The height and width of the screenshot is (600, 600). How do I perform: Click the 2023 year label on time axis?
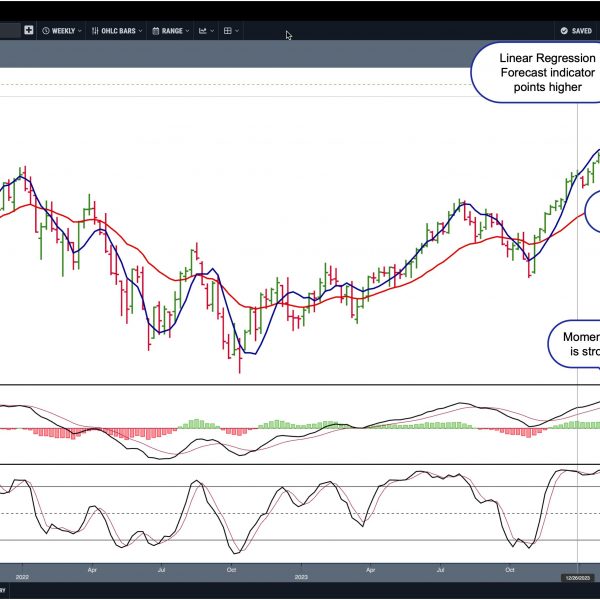pyautogui.click(x=301, y=577)
